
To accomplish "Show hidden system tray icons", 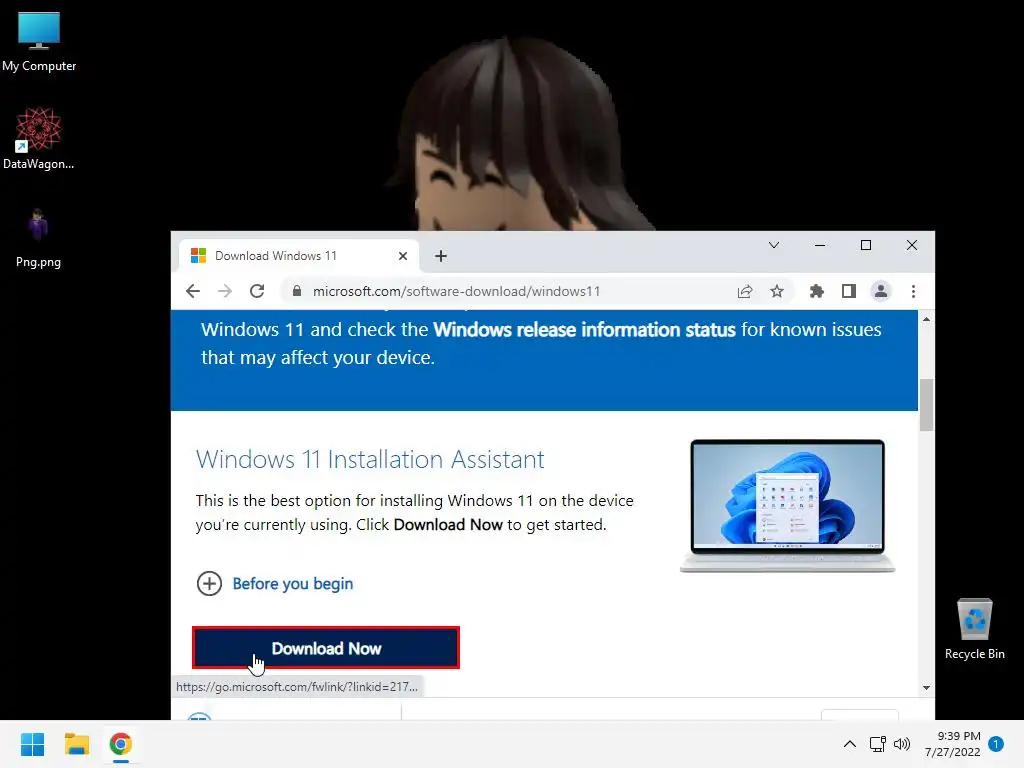I will 850,744.
